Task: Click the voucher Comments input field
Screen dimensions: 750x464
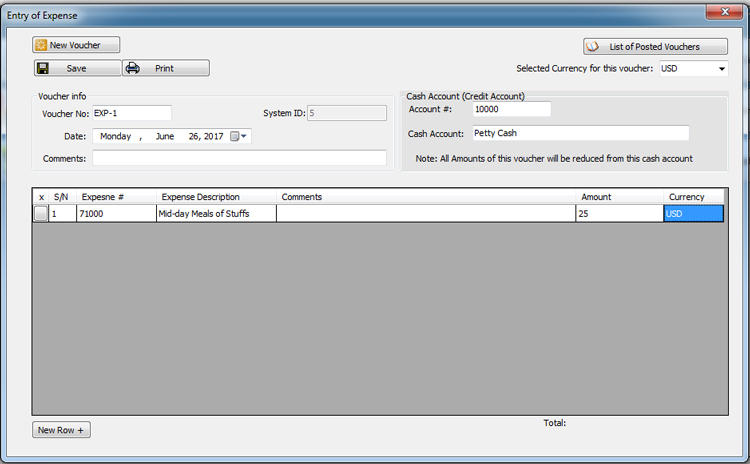Action: (239, 158)
